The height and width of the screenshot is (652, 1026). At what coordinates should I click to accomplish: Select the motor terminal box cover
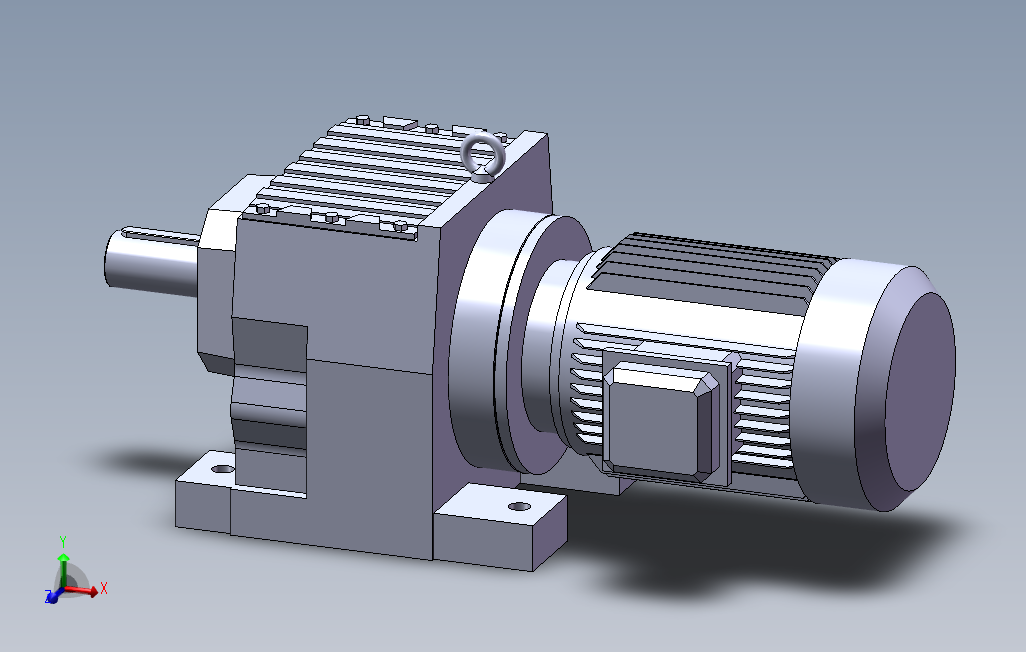click(x=661, y=421)
